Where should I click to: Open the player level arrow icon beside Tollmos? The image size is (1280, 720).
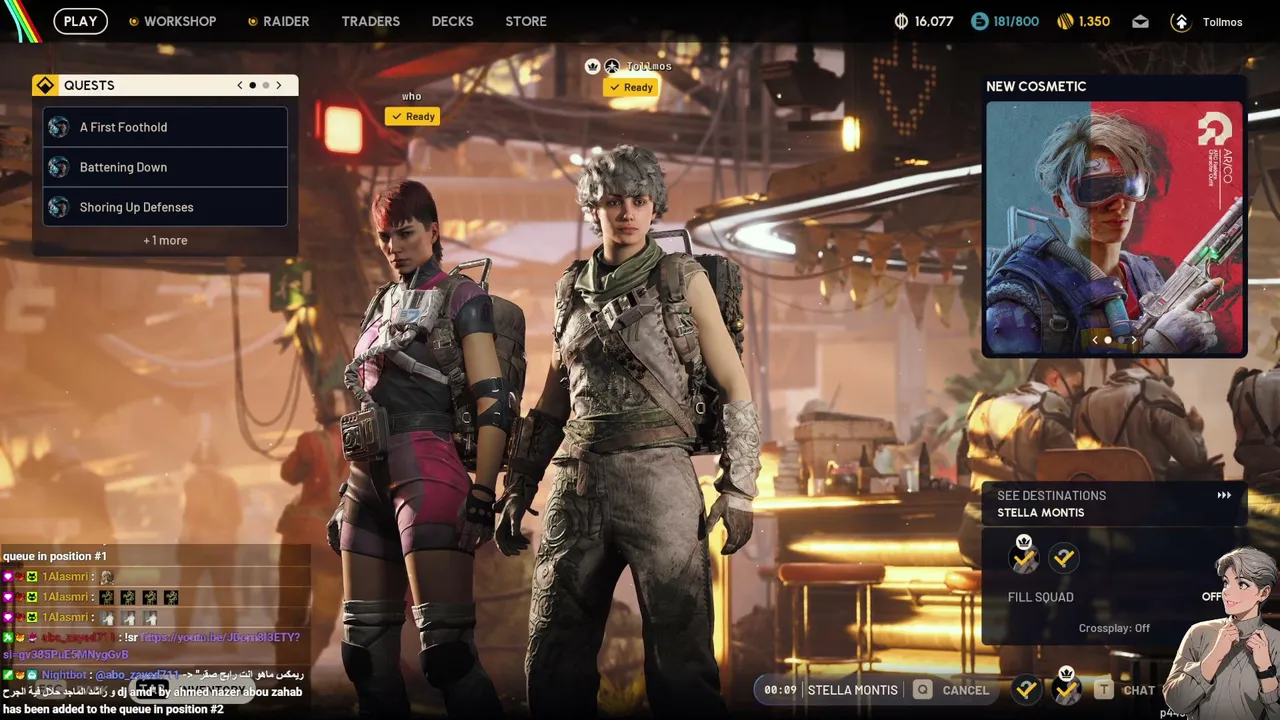(x=1181, y=22)
